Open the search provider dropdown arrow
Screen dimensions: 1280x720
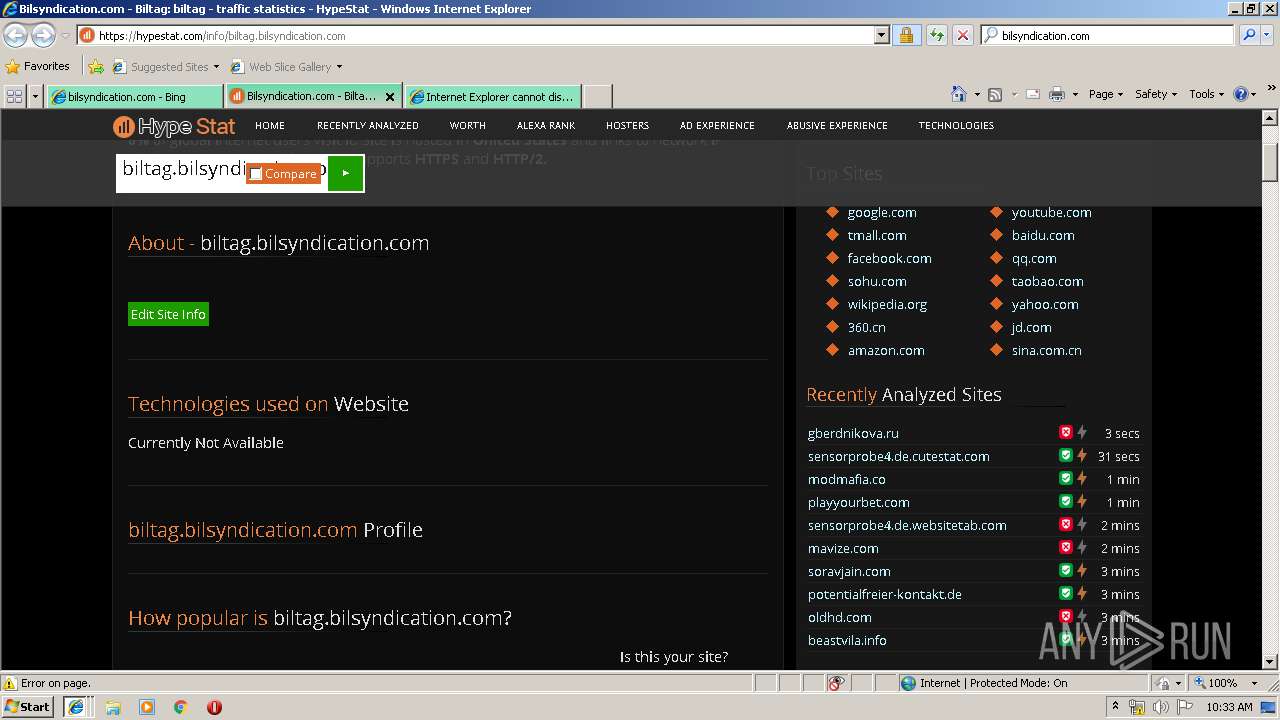pos(1268,35)
